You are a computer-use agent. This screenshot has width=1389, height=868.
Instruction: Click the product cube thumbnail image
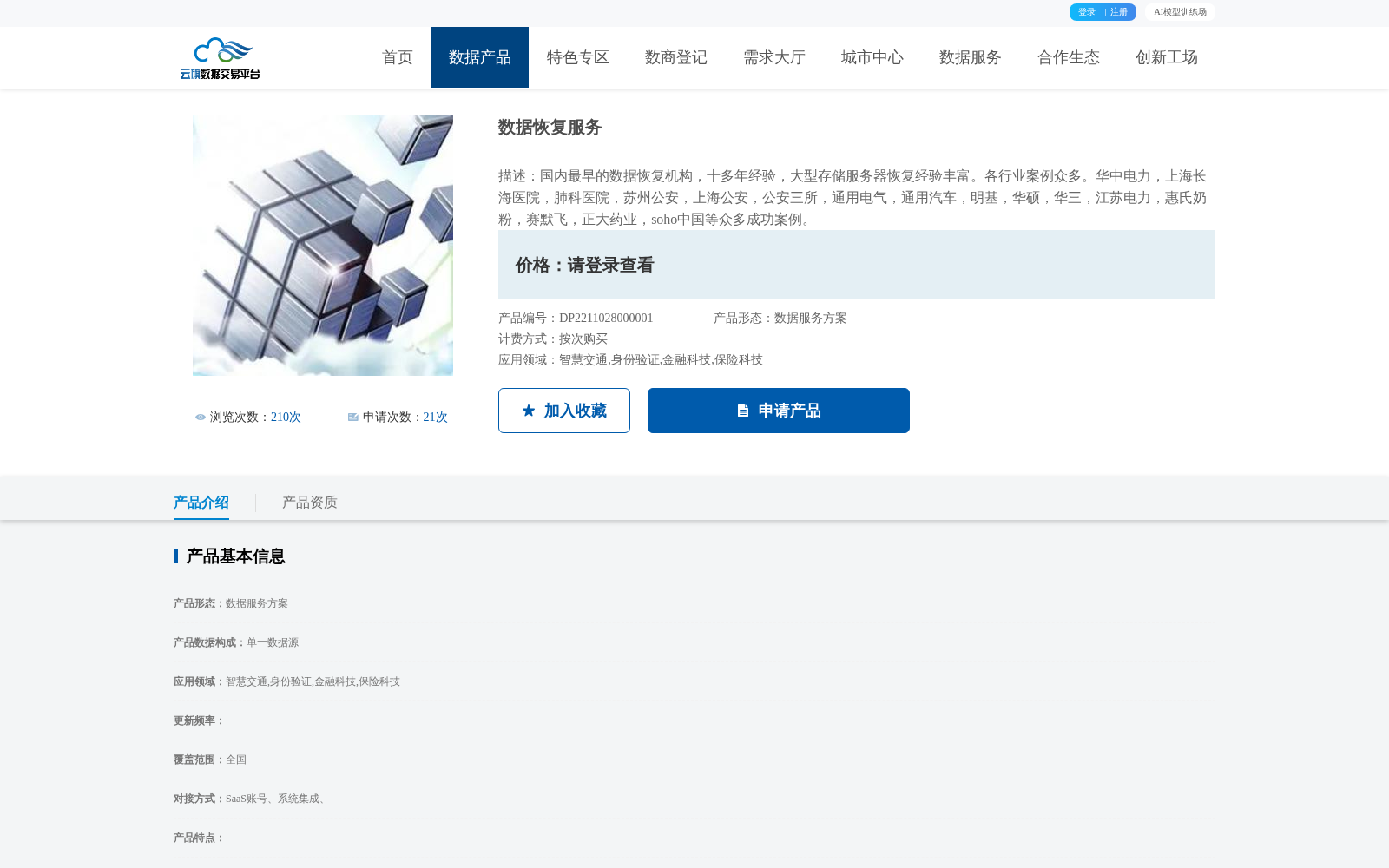(x=323, y=246)
